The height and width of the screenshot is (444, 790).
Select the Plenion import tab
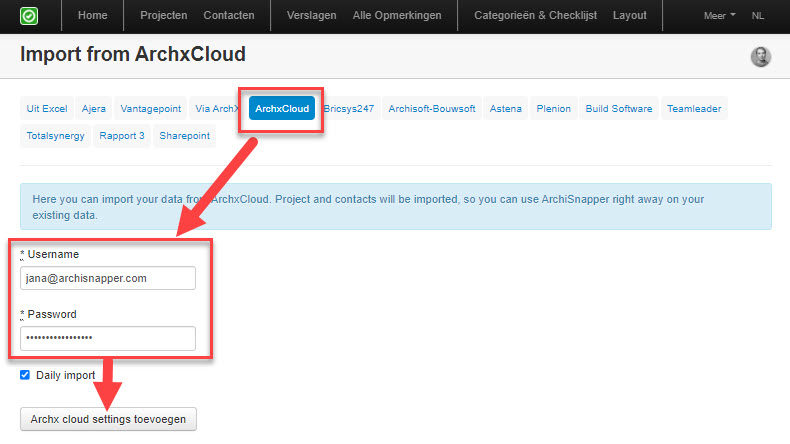point(553,108)
